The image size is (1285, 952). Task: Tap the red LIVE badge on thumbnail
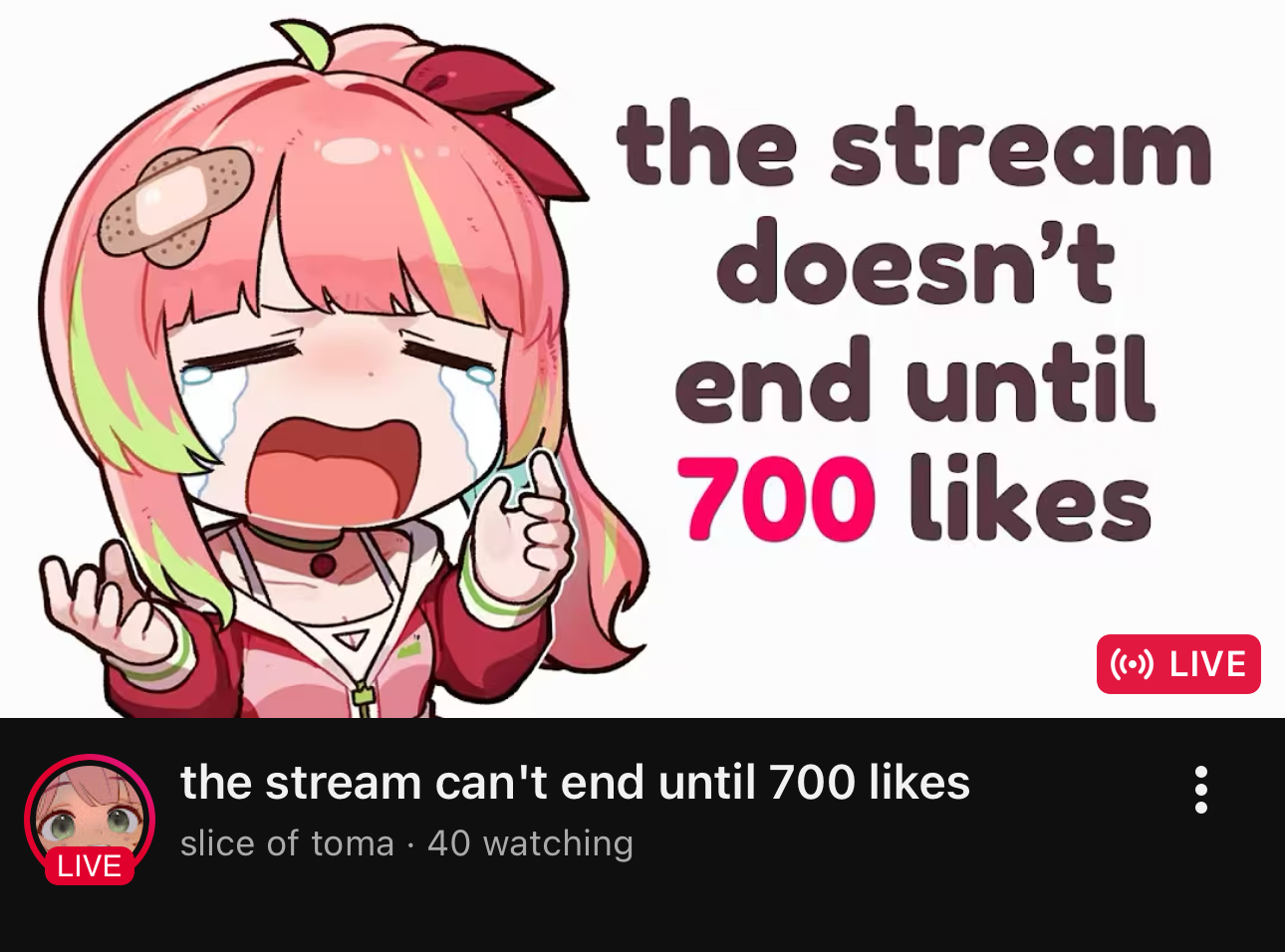[x=1178, y=664]
